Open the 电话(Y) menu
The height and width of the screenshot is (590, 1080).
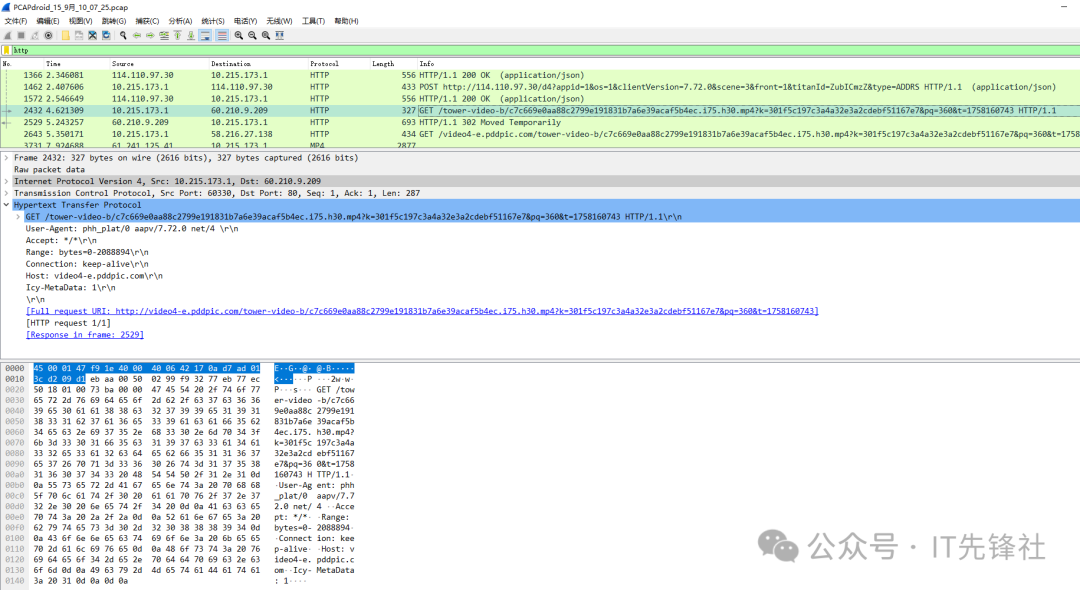click(245, 21)
